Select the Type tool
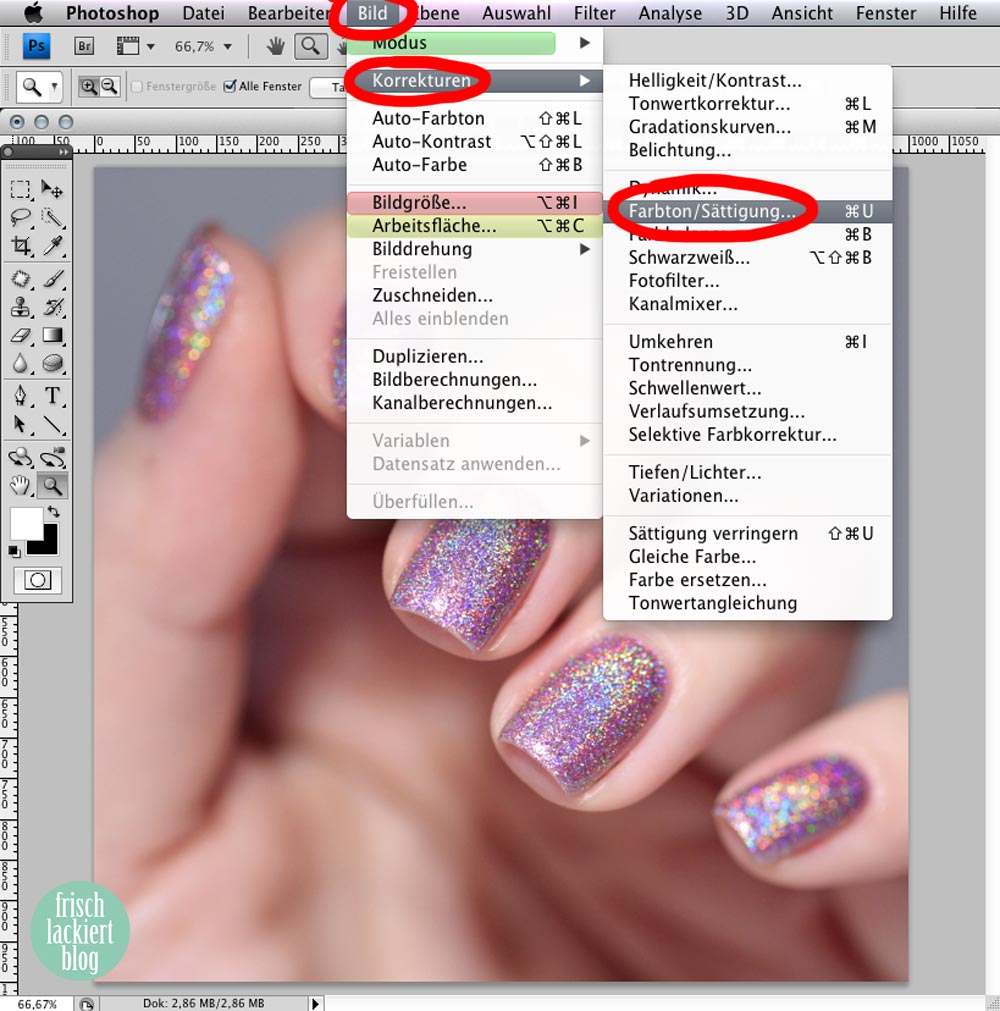 (52, 395)
